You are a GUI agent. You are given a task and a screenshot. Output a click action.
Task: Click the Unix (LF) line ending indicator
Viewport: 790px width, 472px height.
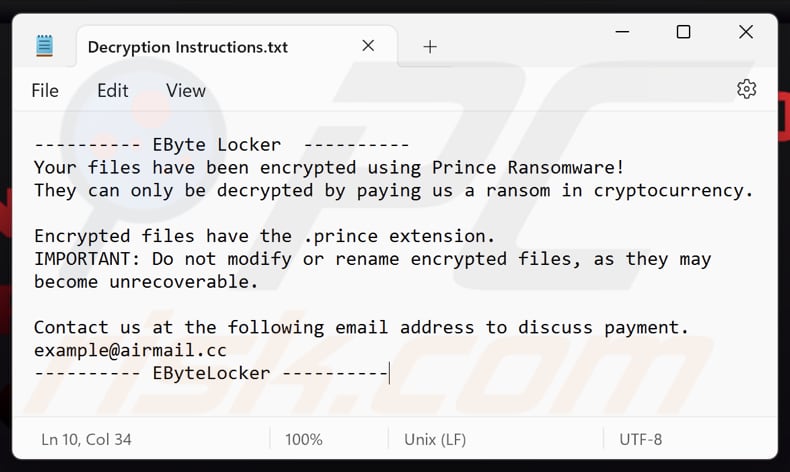(441, 439)
